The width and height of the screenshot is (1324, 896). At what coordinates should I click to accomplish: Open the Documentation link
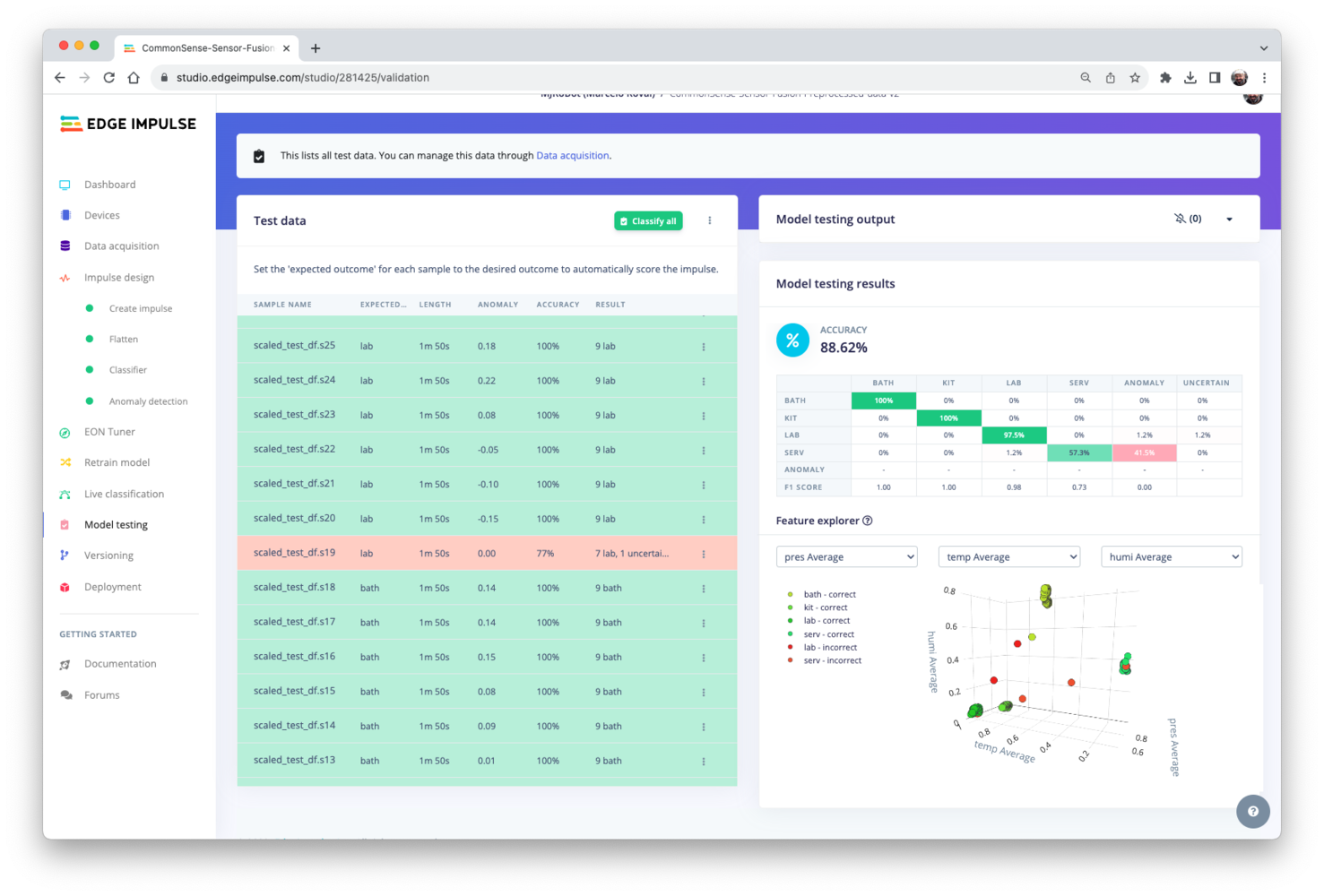tap(120, 664)
